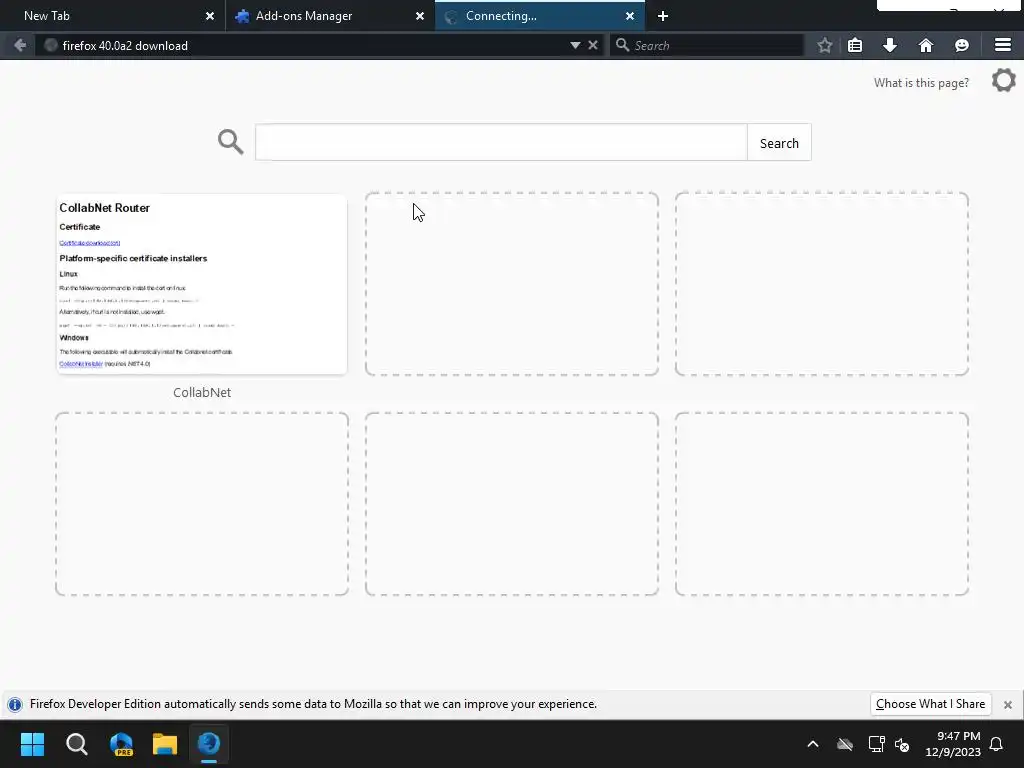1024x768 pixels.
Task: Click the page magnifier search icon
Action: [x=231, y=142]
